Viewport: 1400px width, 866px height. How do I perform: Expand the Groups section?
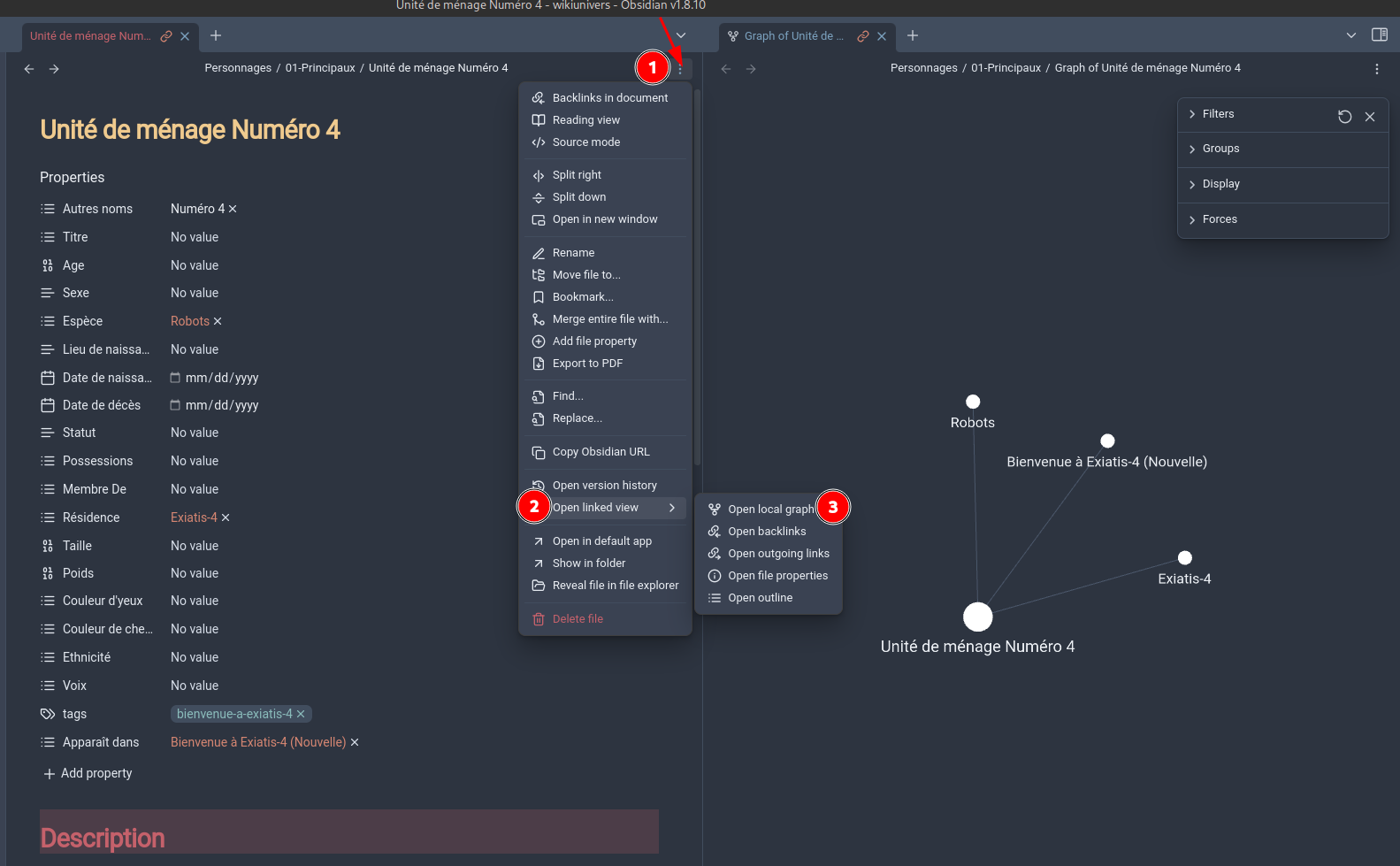[1220, 149]
